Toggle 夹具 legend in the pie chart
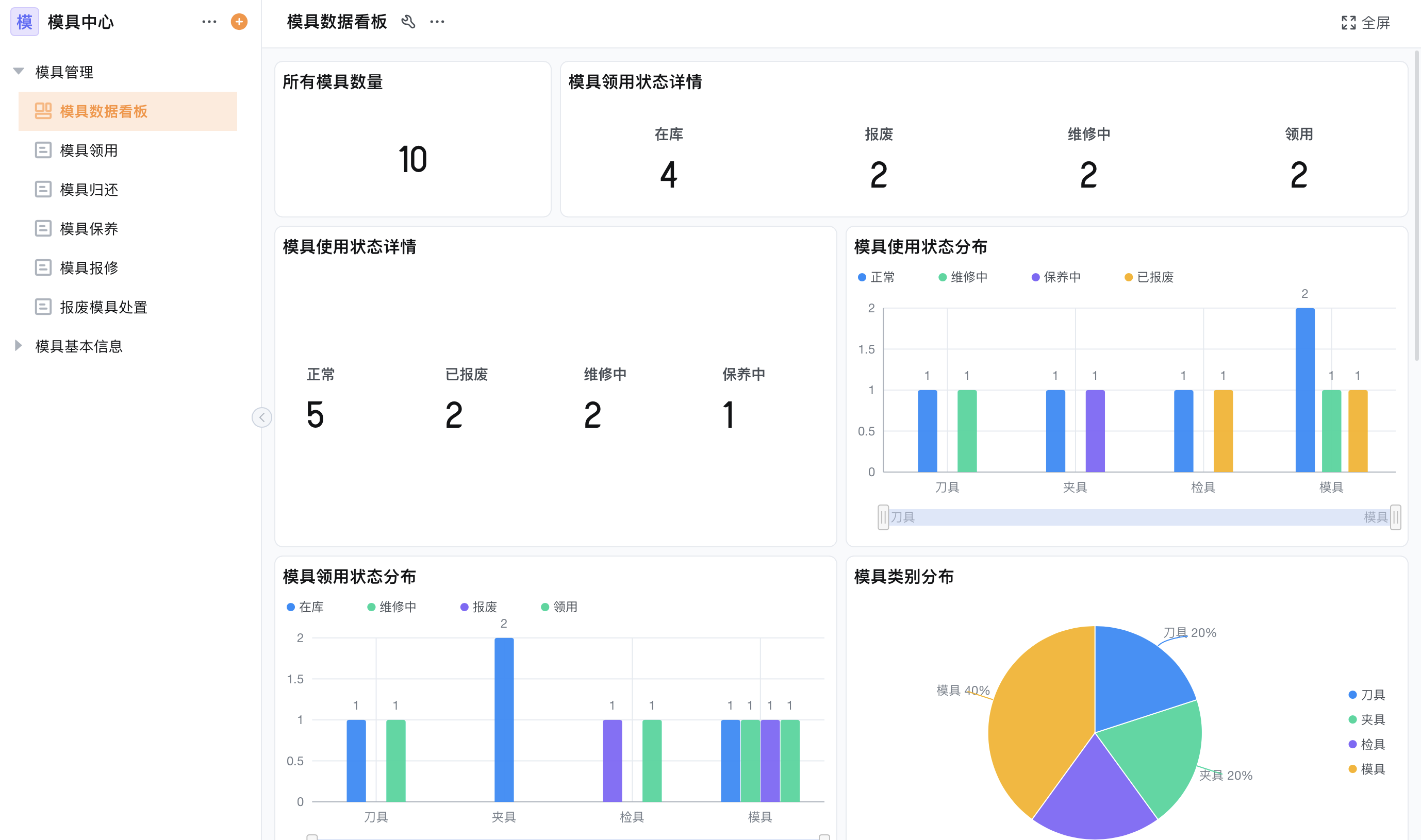This screenshot has width=1421, height=840. tap(1367, 719)
